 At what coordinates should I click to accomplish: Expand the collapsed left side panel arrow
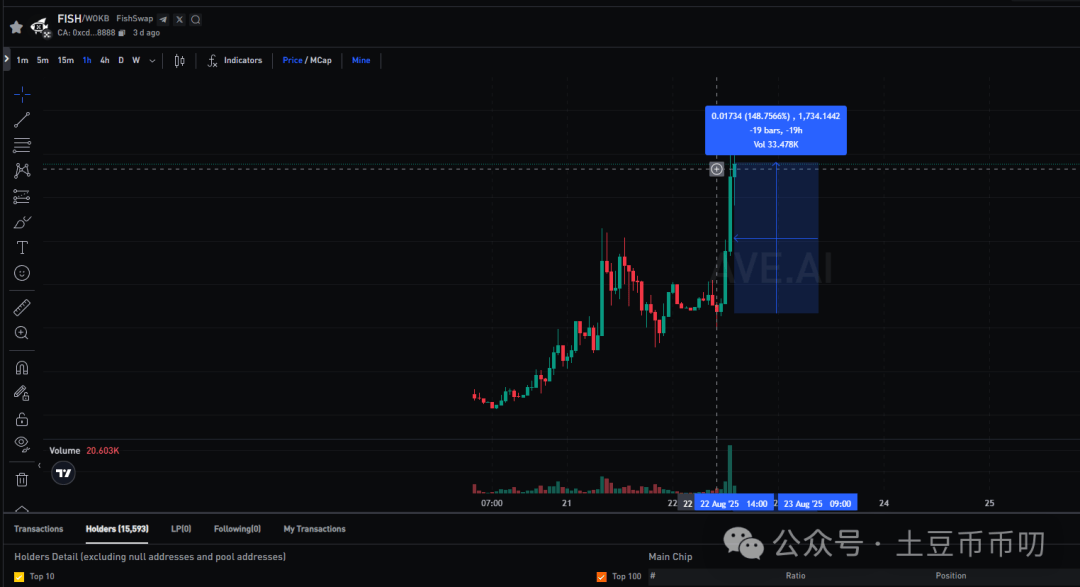(x=5, y=60)
